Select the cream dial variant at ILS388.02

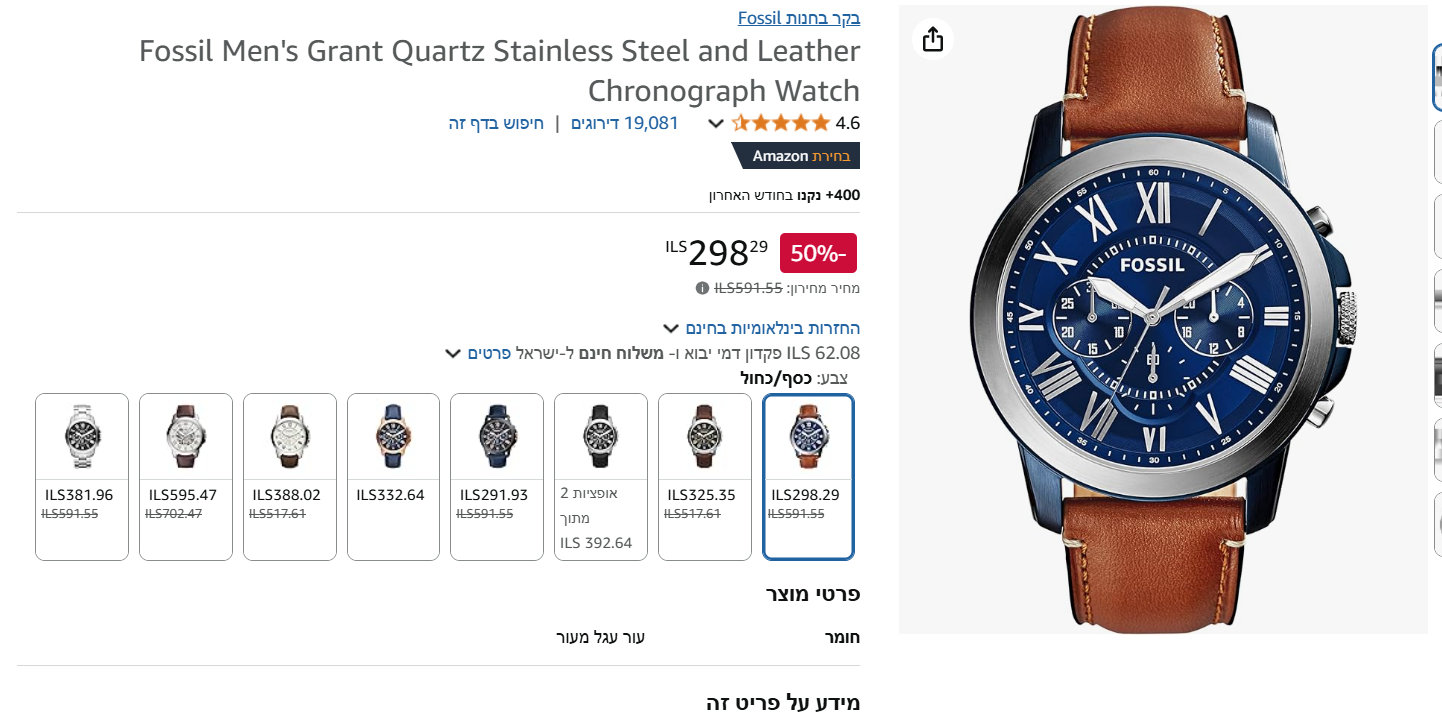pos(290,476)
